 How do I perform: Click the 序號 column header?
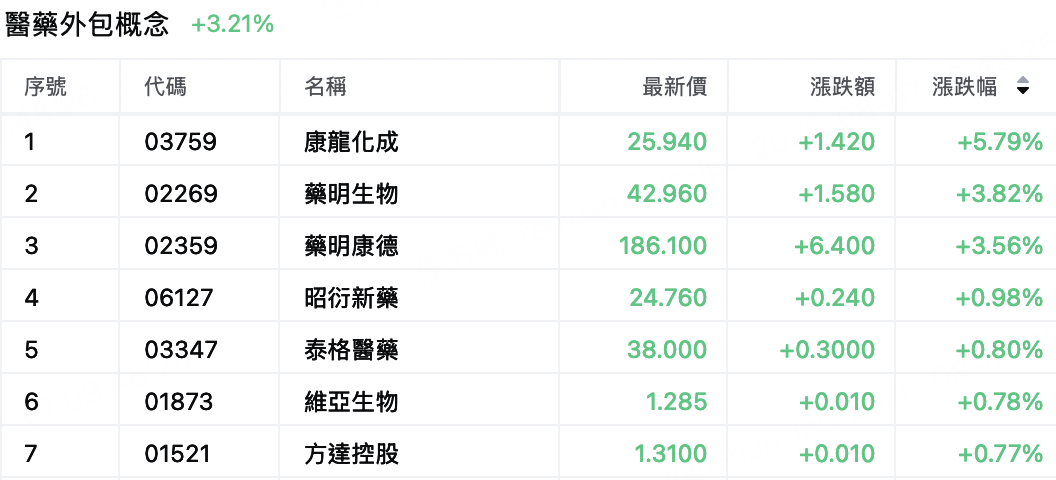(x=46, y=86)
